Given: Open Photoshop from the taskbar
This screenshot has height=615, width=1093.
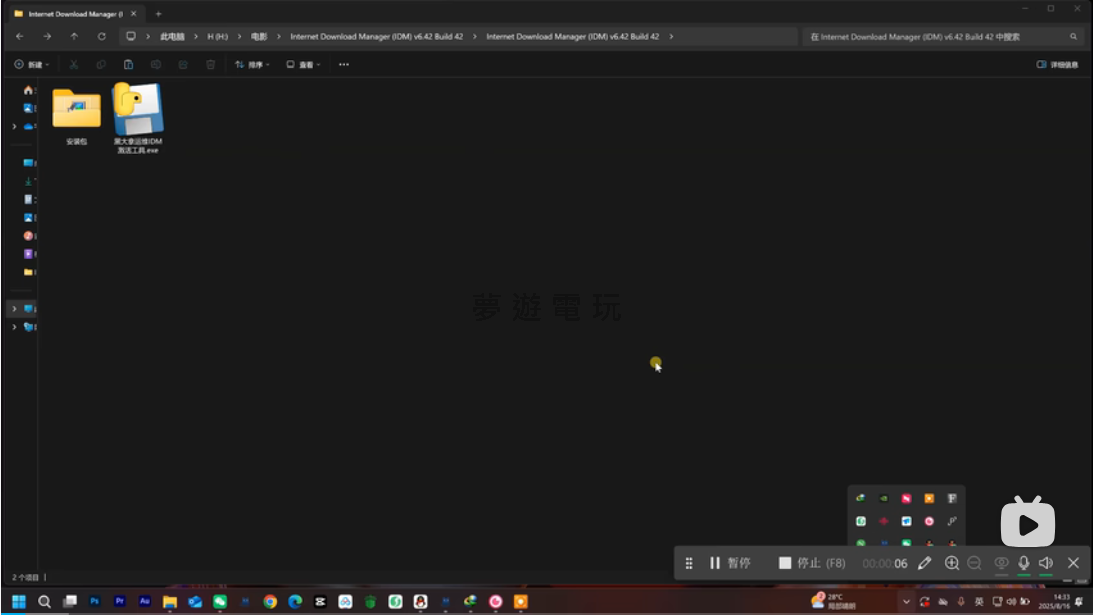Looking at the screenshot, I should pos(95,601).
